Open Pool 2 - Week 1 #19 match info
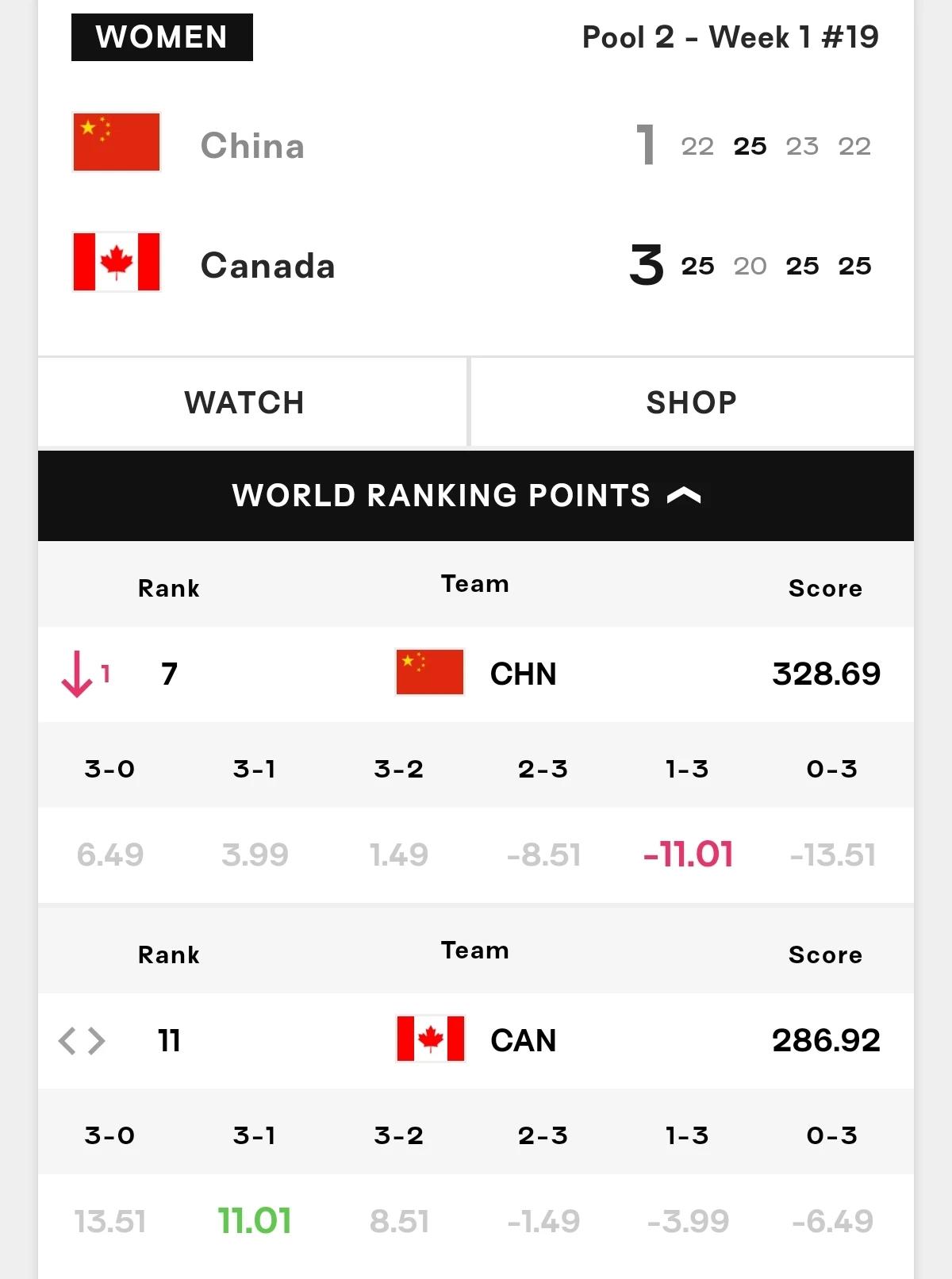 (x=730, y=37)
